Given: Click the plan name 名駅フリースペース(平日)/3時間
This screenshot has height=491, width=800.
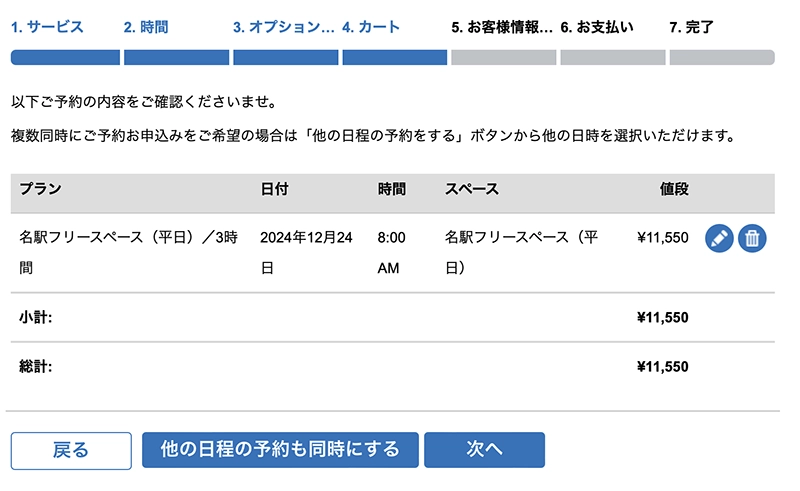Looking at the screenshot, I should click(128, 253).
